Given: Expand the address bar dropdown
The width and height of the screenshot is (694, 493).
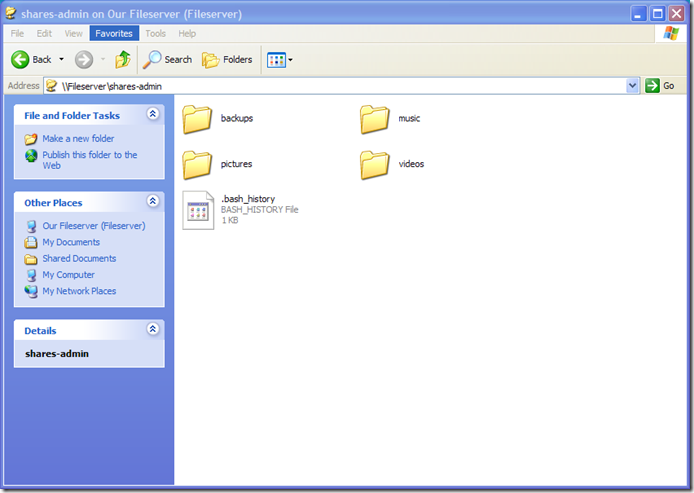Looking at the screenshot, I should pos(632,85).
